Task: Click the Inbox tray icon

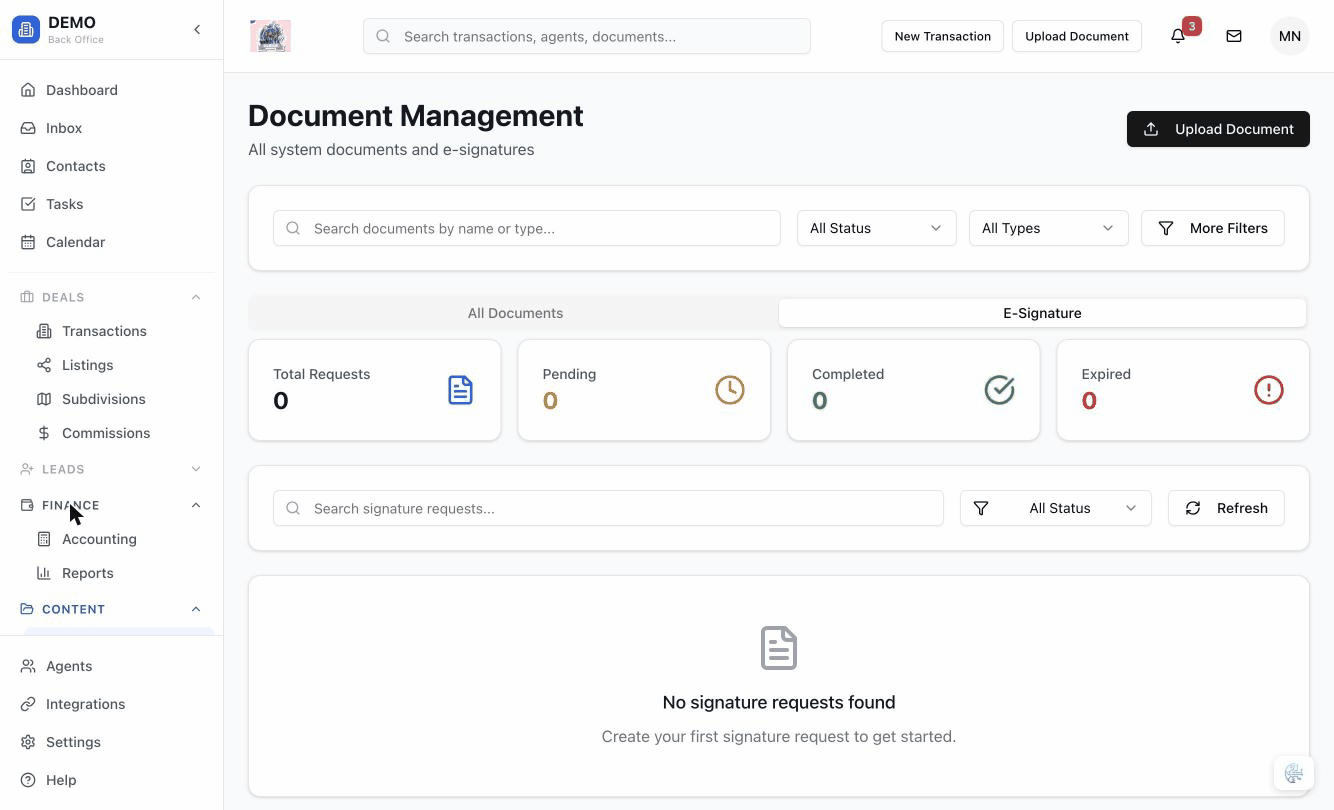Action: click(28, 128)
